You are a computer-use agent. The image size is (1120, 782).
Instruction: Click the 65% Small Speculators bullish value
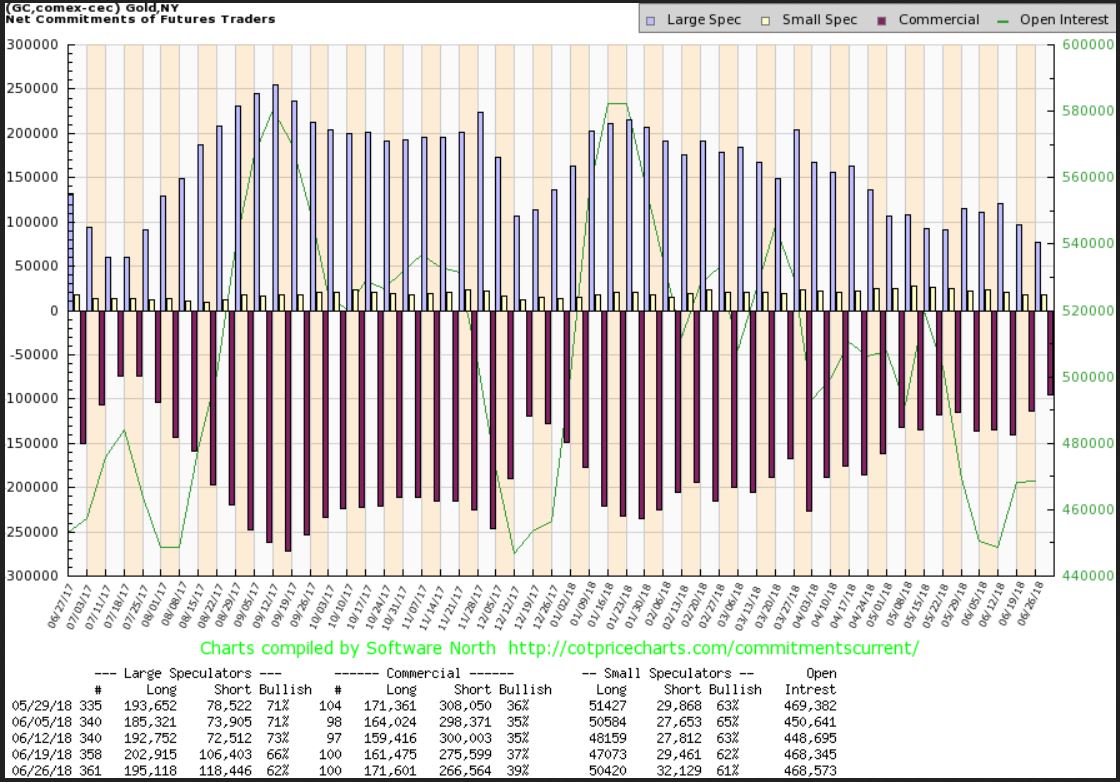tap(728, 722)
